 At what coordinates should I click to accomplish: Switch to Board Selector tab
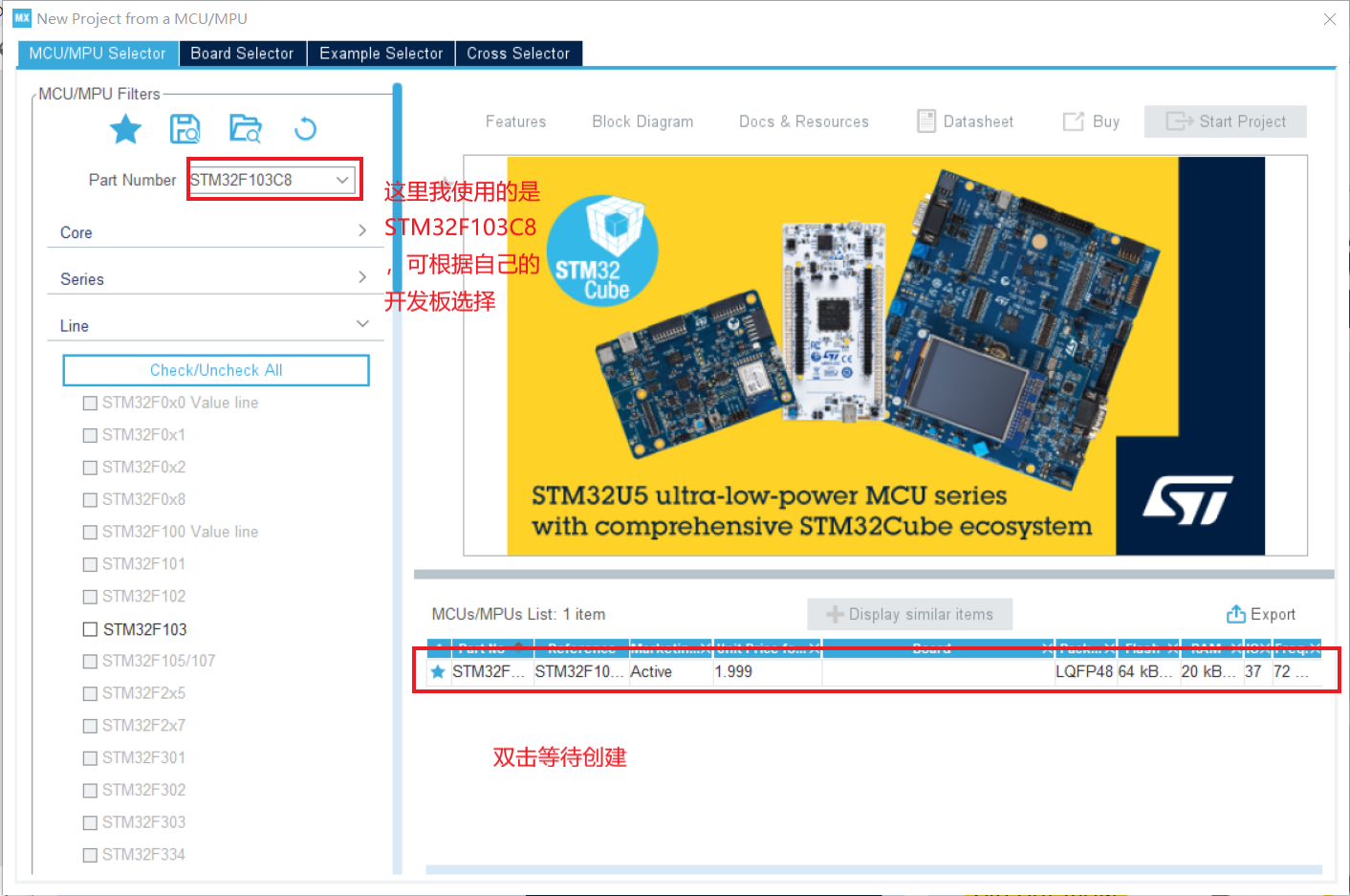coord(242,54)
